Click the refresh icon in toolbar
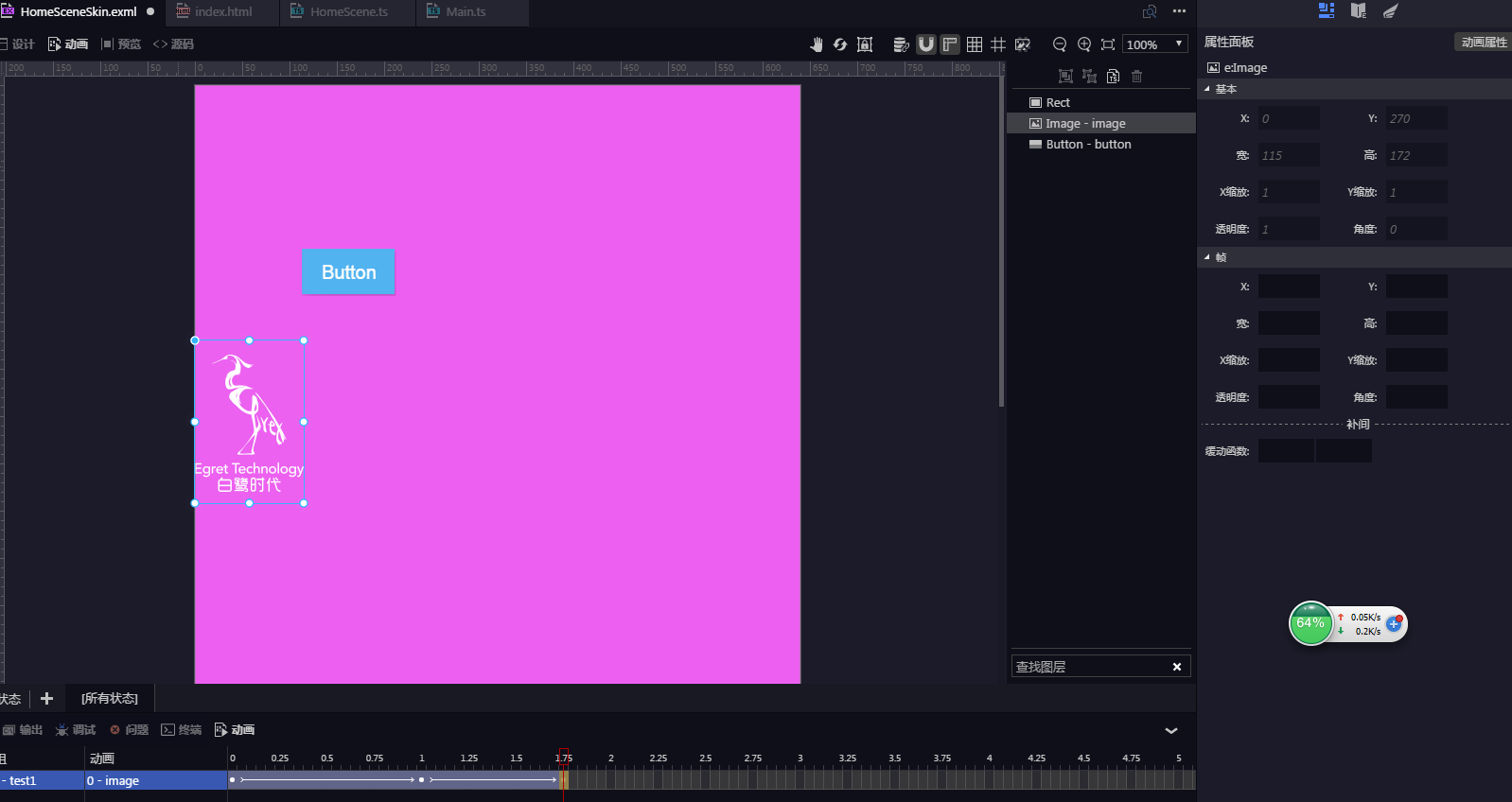The height and width of the screenshot is (802, 1512). 840,44
